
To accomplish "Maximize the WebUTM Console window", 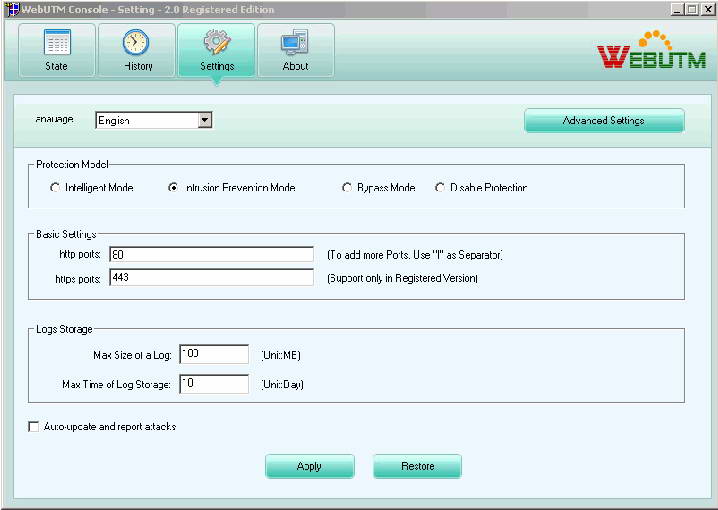I will tap(692, 9).
